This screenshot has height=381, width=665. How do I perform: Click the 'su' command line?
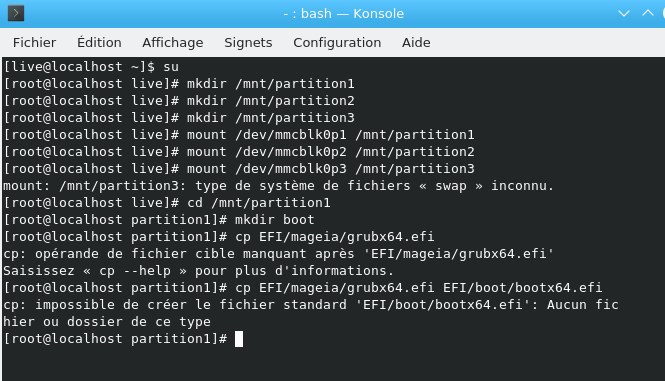point(91,67)
